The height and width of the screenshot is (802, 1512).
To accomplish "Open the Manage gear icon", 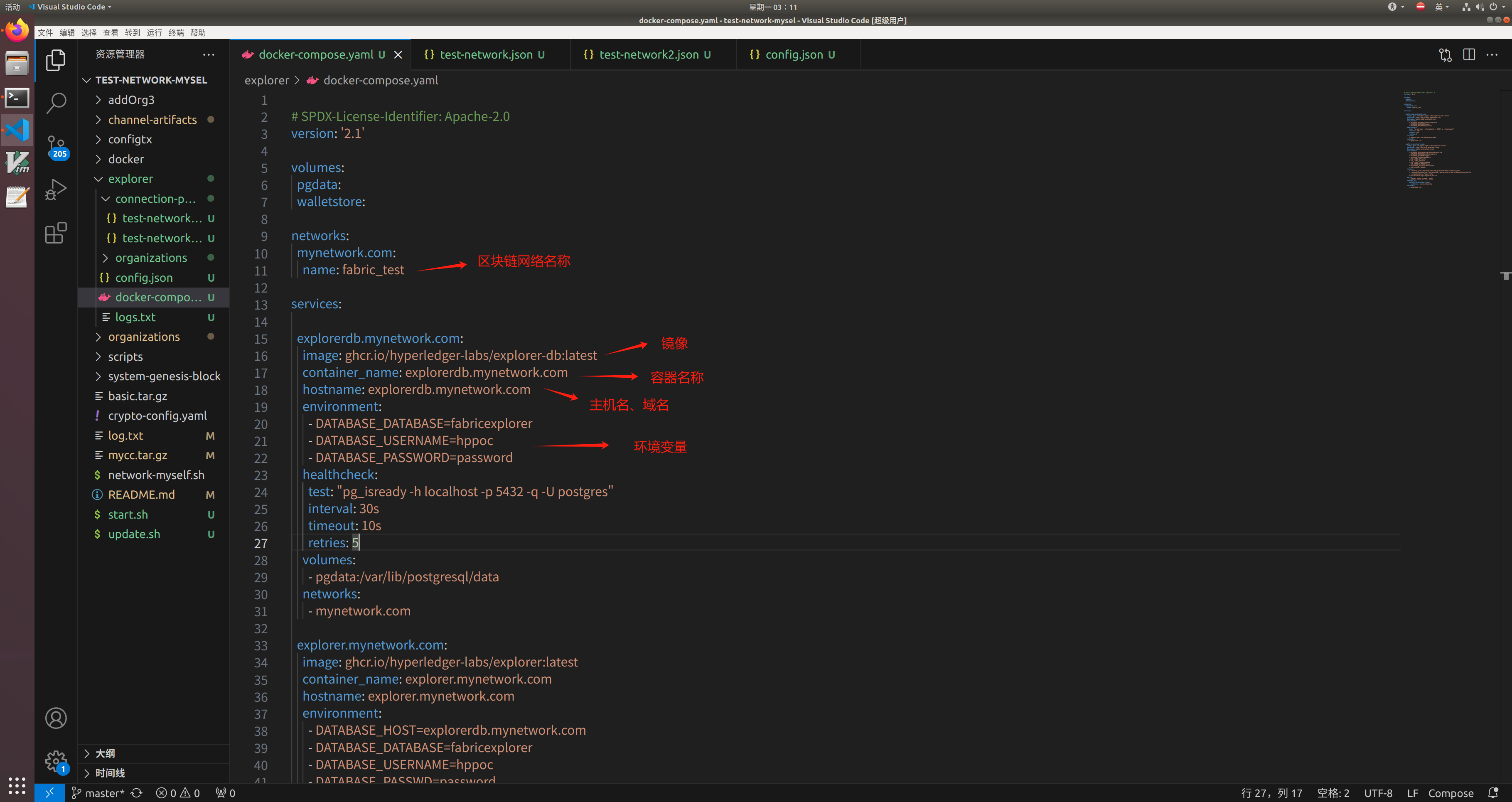I will 57,762.
